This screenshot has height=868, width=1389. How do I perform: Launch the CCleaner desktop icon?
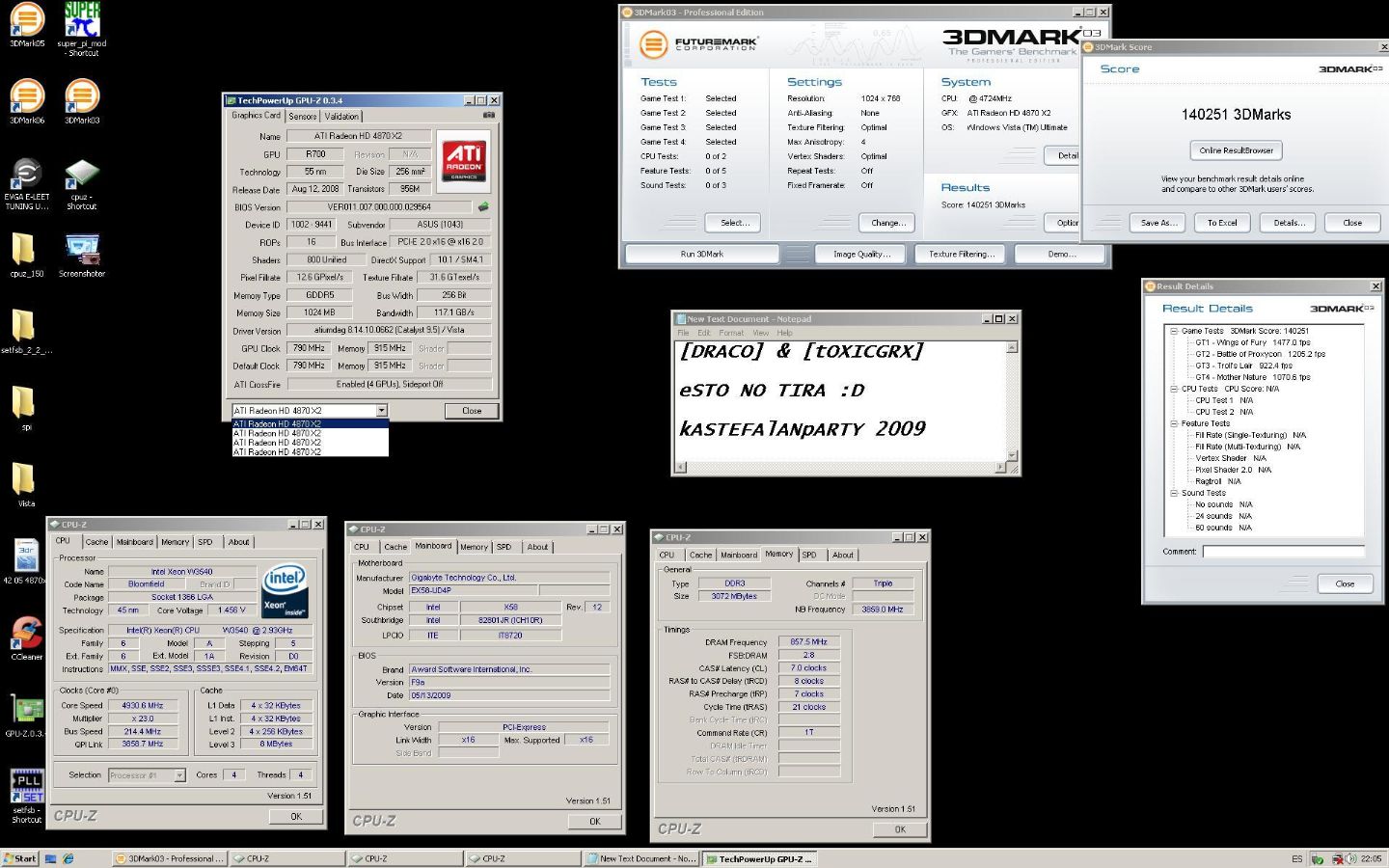click(x=27, y=635)
